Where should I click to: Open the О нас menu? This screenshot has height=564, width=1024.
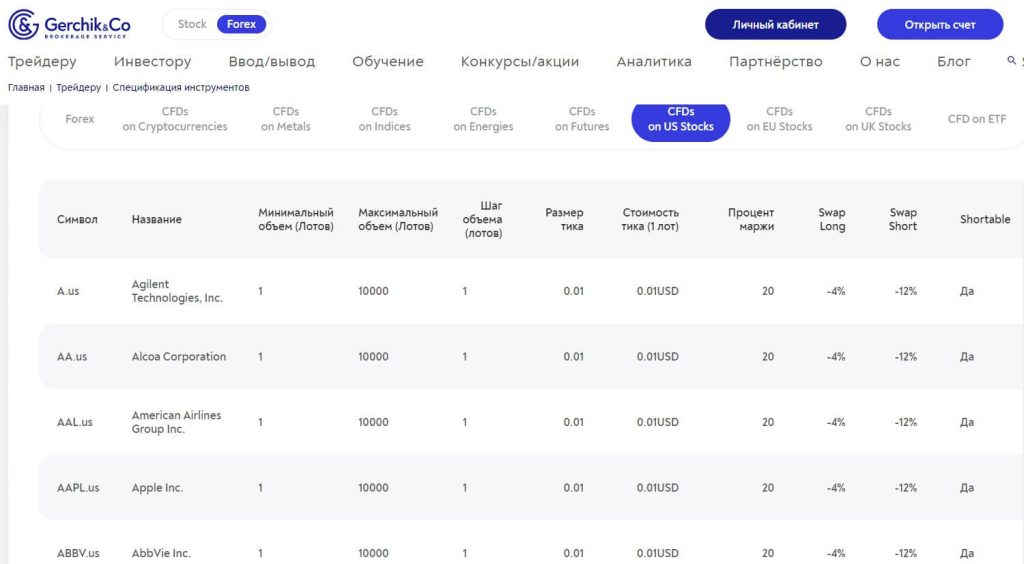pyautogui.click(x=880, y=61)
